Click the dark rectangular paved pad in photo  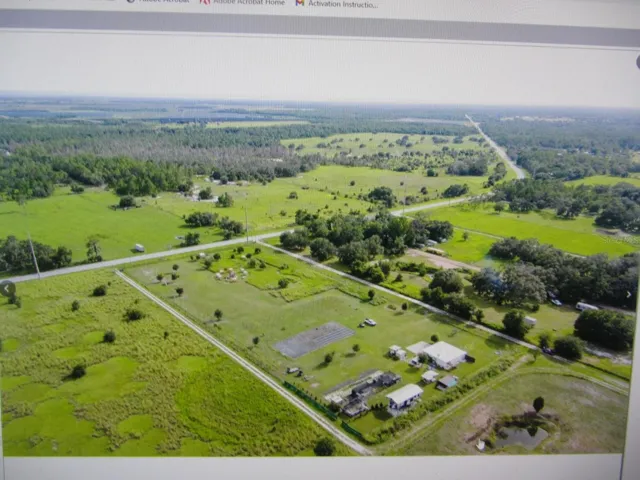313,339
